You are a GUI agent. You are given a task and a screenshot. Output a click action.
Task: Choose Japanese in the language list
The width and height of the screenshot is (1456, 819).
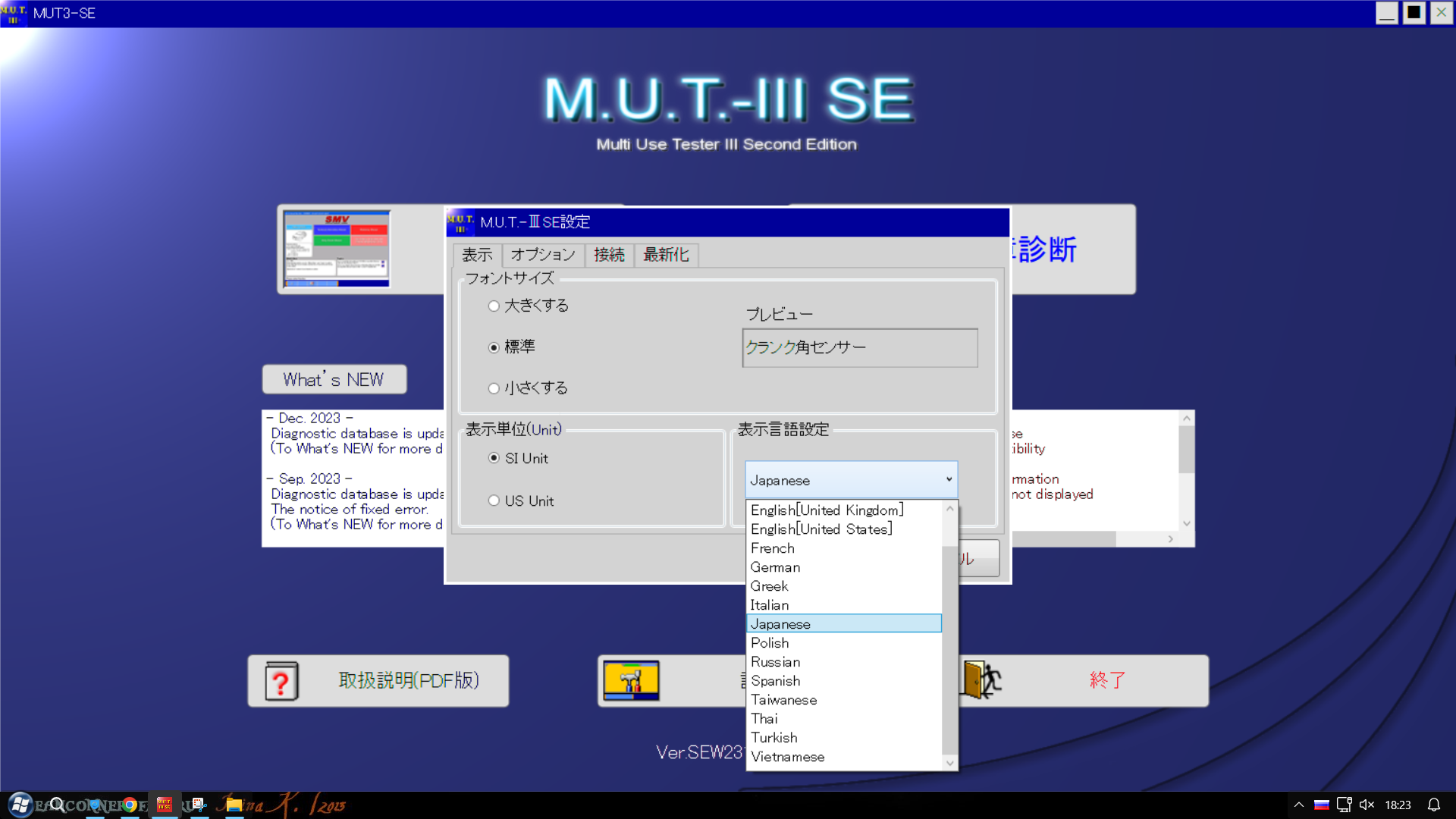(844, 623)
